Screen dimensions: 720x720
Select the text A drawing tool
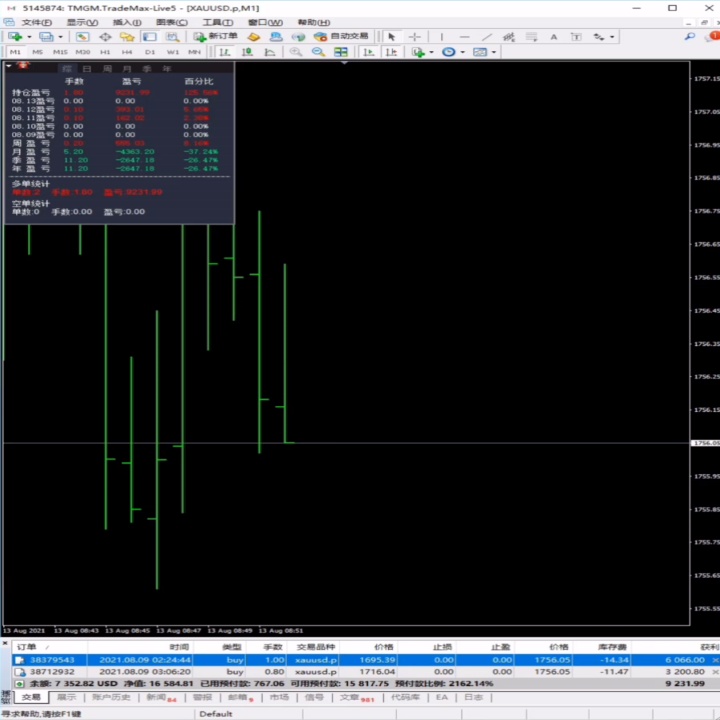[x=554, y=37]
